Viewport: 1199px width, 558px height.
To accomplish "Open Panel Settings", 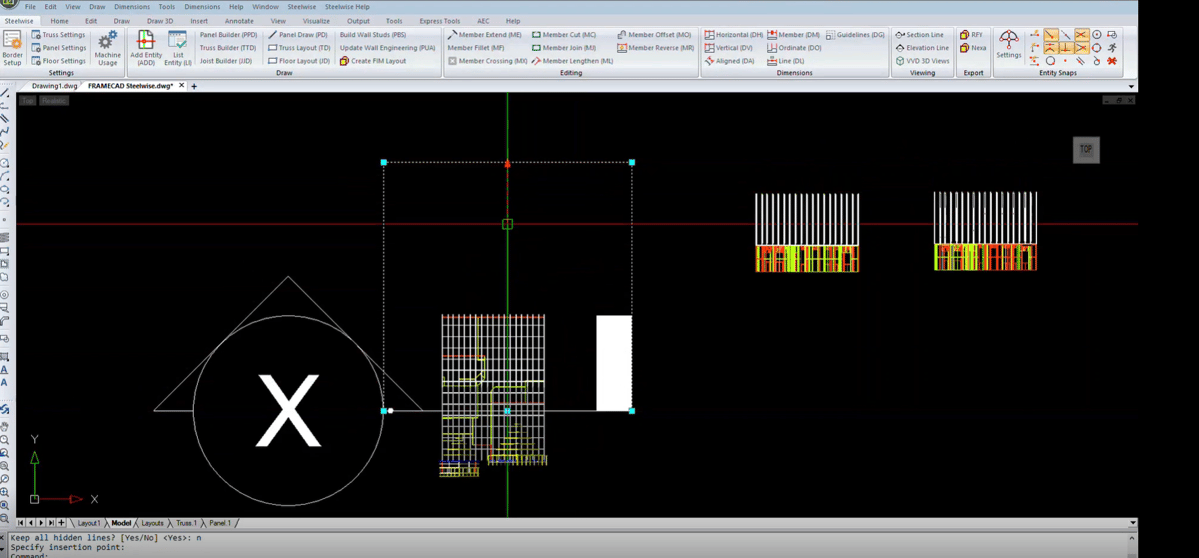I will point(58,47).
